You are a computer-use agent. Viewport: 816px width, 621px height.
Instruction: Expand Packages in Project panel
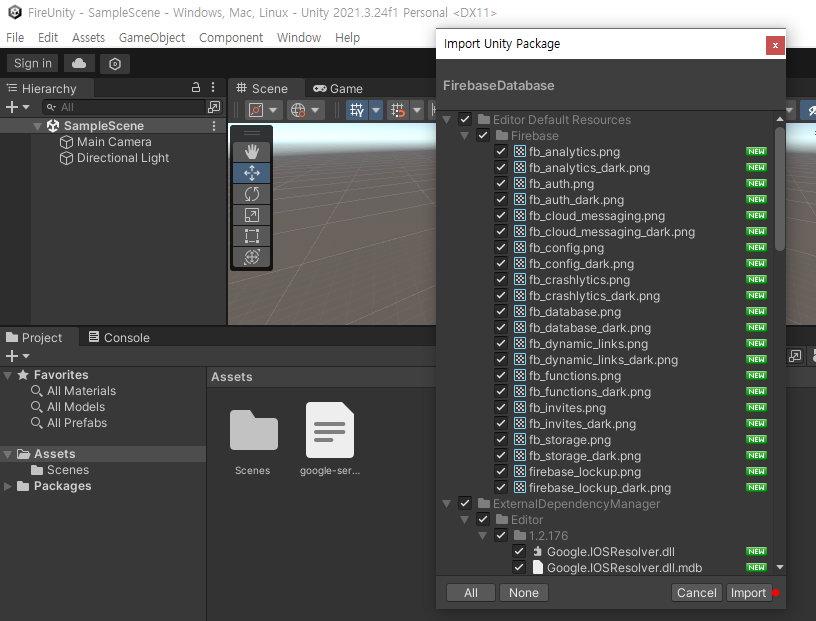[x=7, y=486]
